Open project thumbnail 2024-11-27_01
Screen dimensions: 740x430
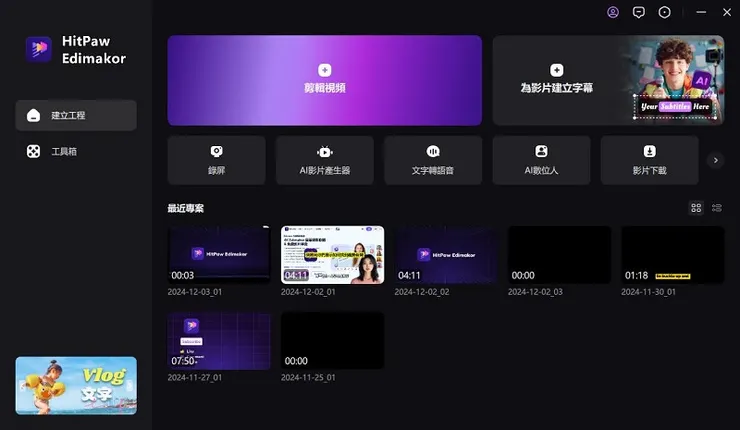[x=219, y=341]
